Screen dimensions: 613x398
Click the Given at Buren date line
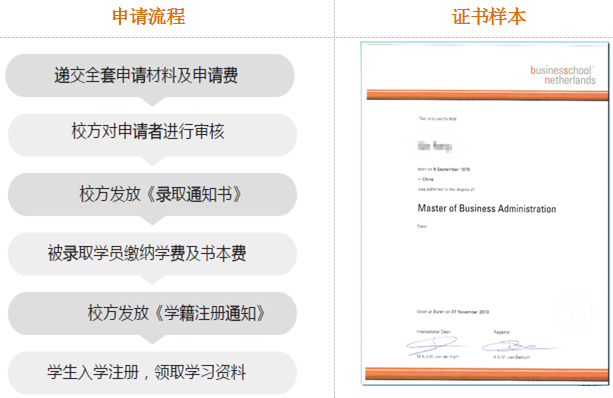[453, 312]
